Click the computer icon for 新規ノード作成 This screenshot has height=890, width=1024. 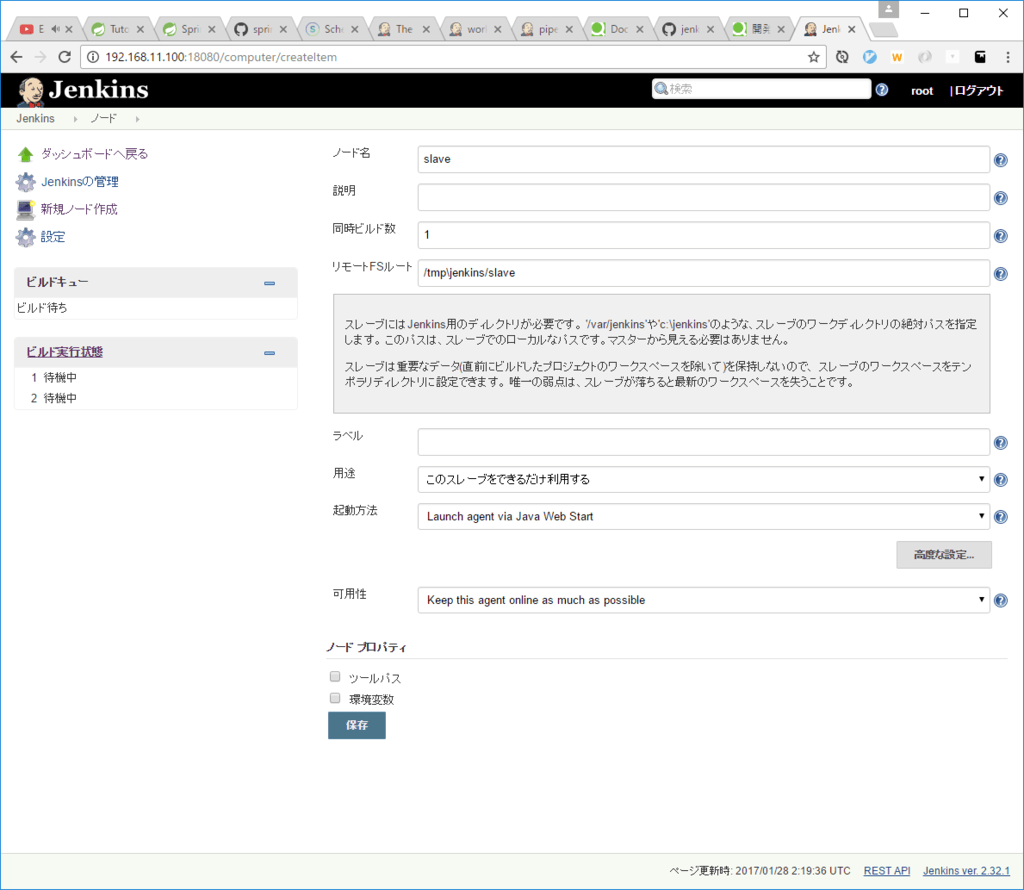click(26, 209)
